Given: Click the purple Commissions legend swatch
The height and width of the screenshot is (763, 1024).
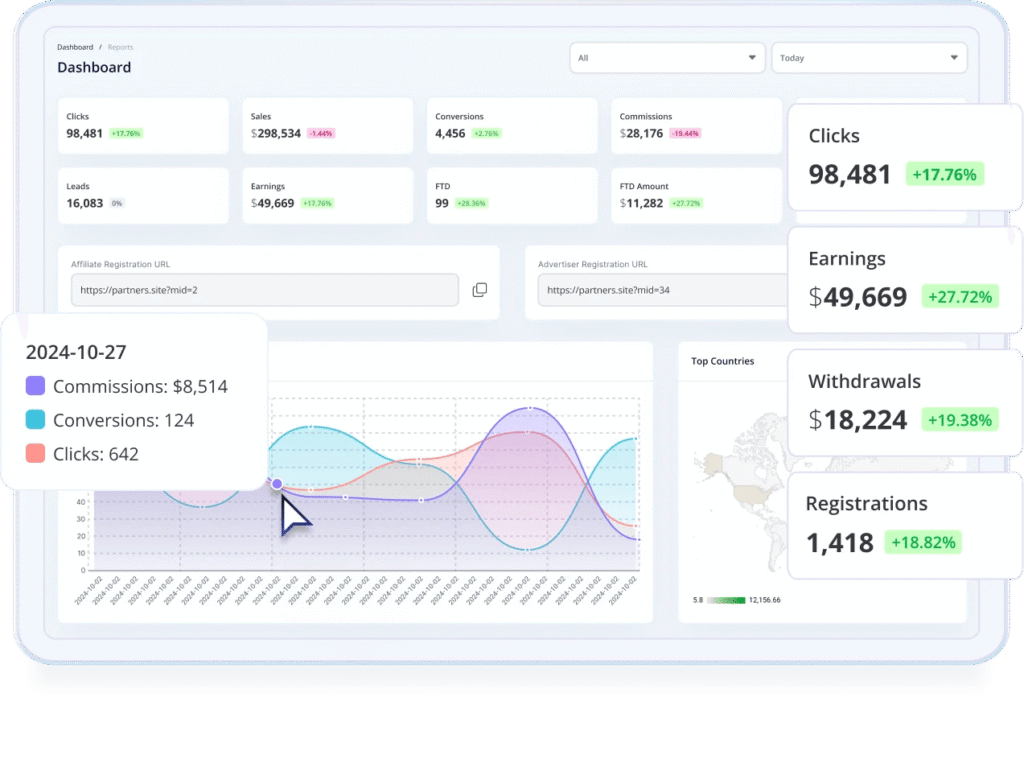Looking at the screenshot, I should pyautogui.click(x=35, y=386).
